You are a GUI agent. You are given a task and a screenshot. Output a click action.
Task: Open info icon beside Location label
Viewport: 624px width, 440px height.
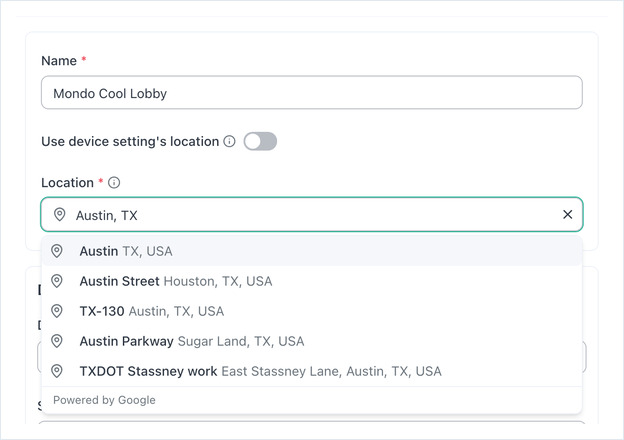[x=114, y=183]
